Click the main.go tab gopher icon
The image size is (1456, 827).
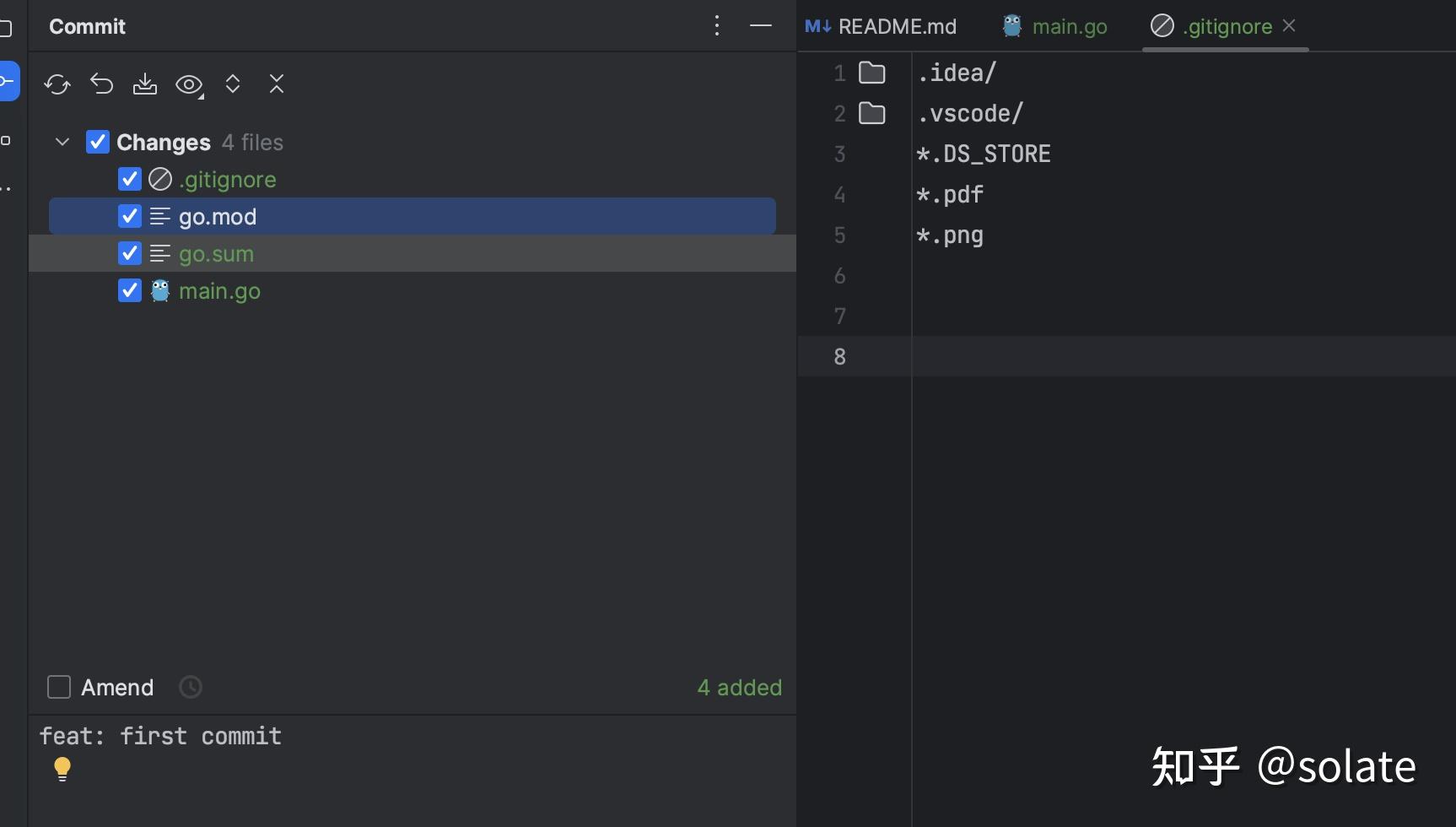1012,26
